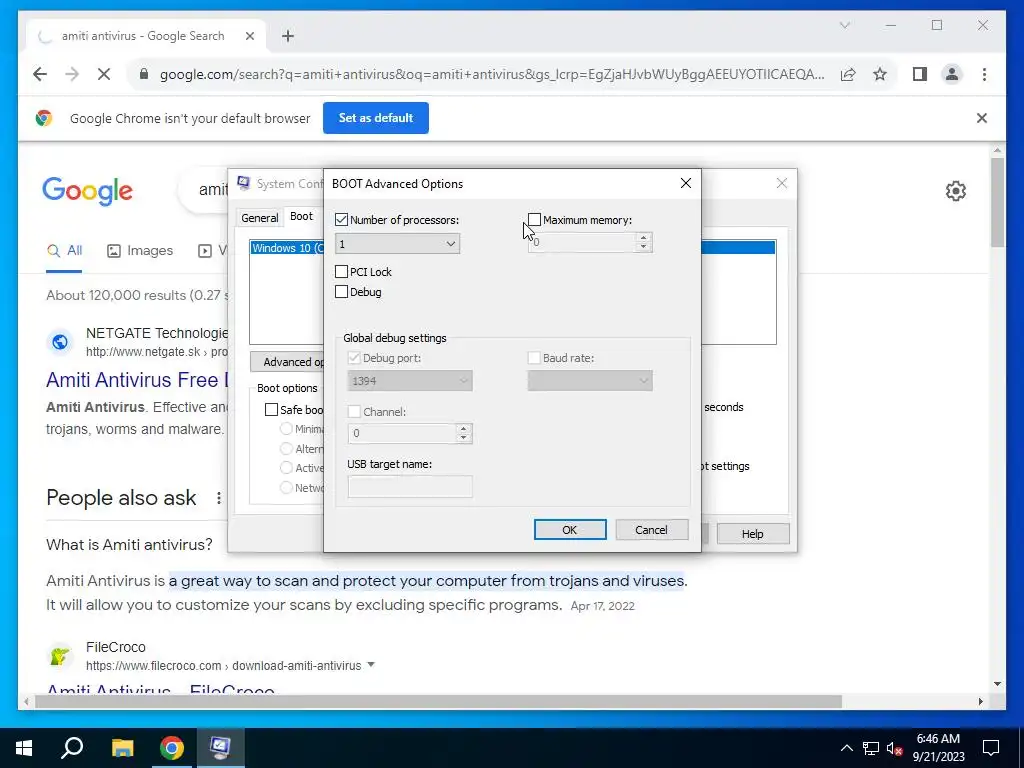Image resolution: width=1024 pixels, height=768 pixels.
Task: Click the Chrome address bar URL
Action: point(492,74)
